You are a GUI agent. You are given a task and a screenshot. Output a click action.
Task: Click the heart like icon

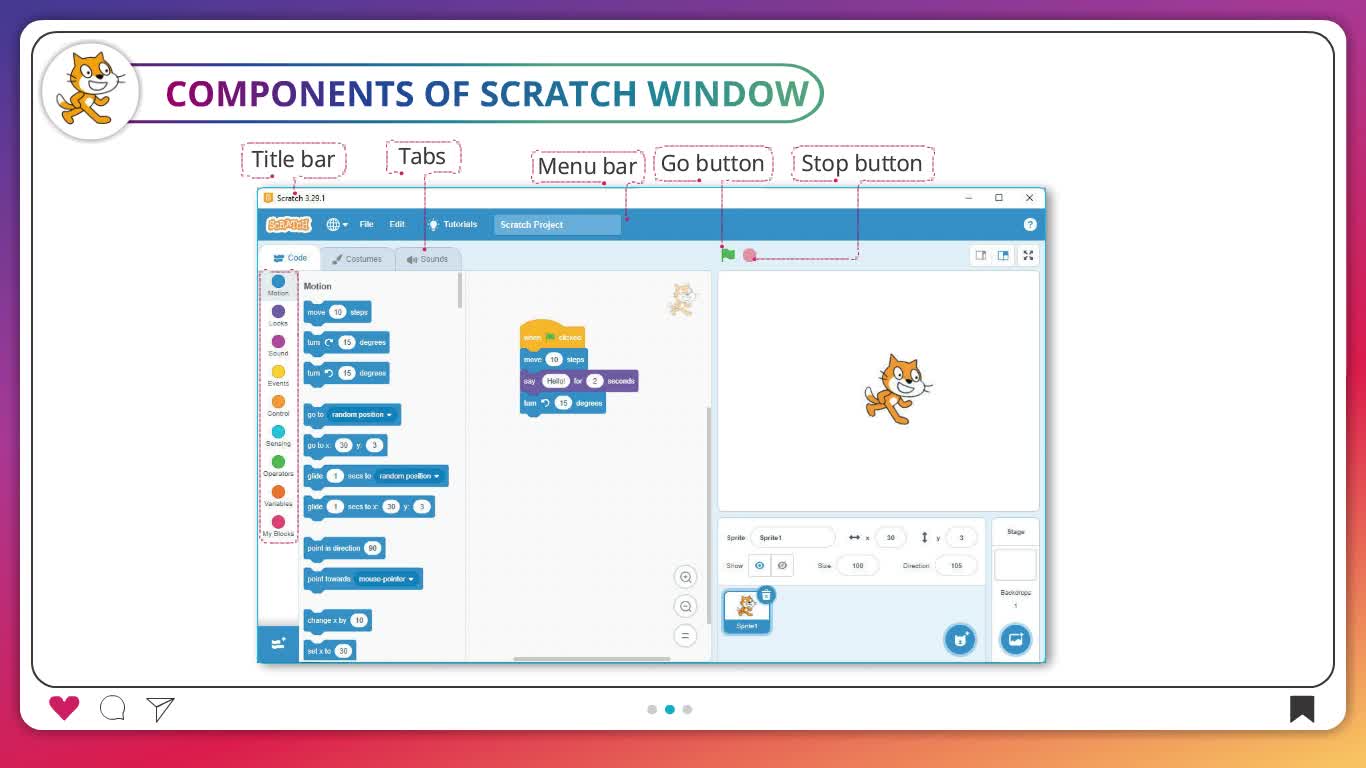(64, 709)
